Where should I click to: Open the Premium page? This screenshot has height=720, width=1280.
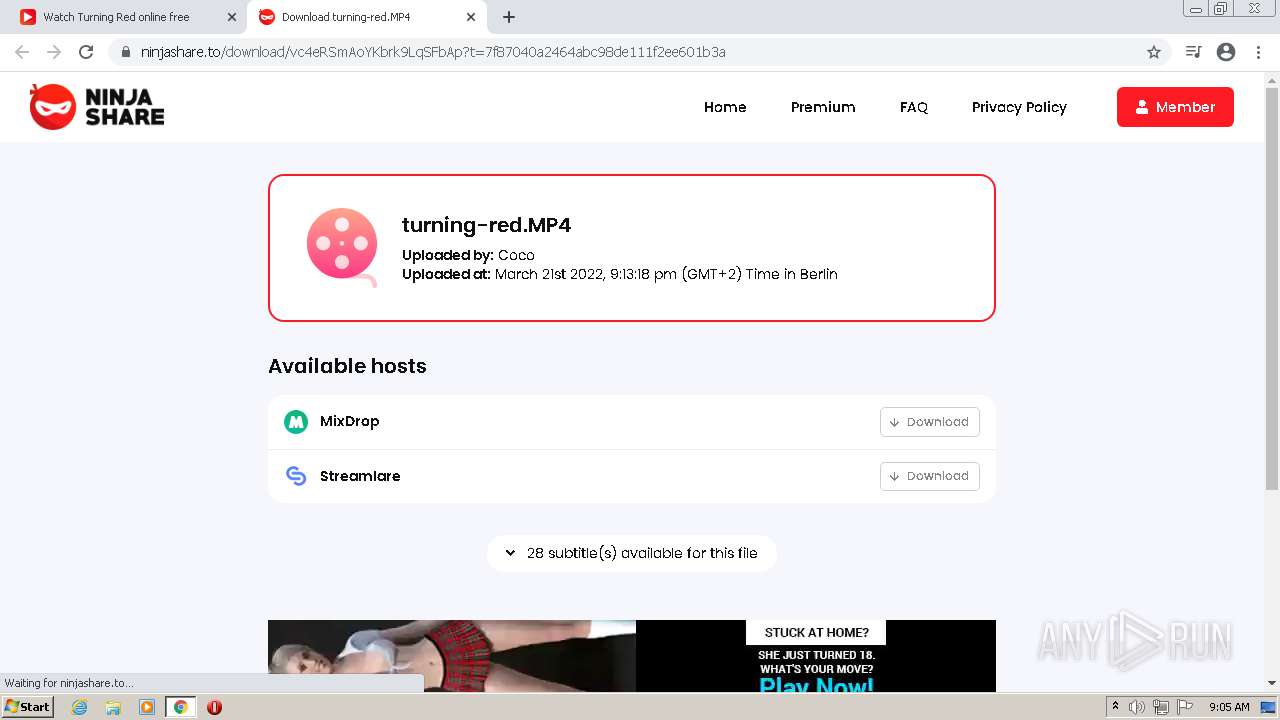tap(823, 107)
